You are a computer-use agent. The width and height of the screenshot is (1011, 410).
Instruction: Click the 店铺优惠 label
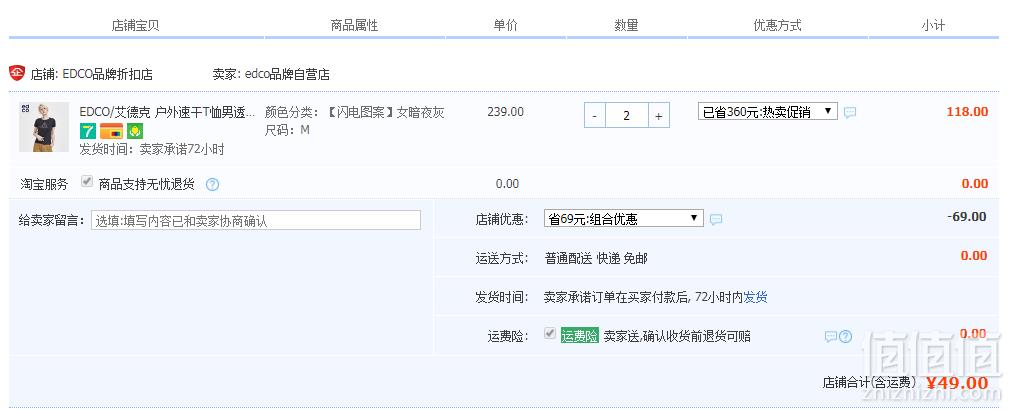[501, 219]
